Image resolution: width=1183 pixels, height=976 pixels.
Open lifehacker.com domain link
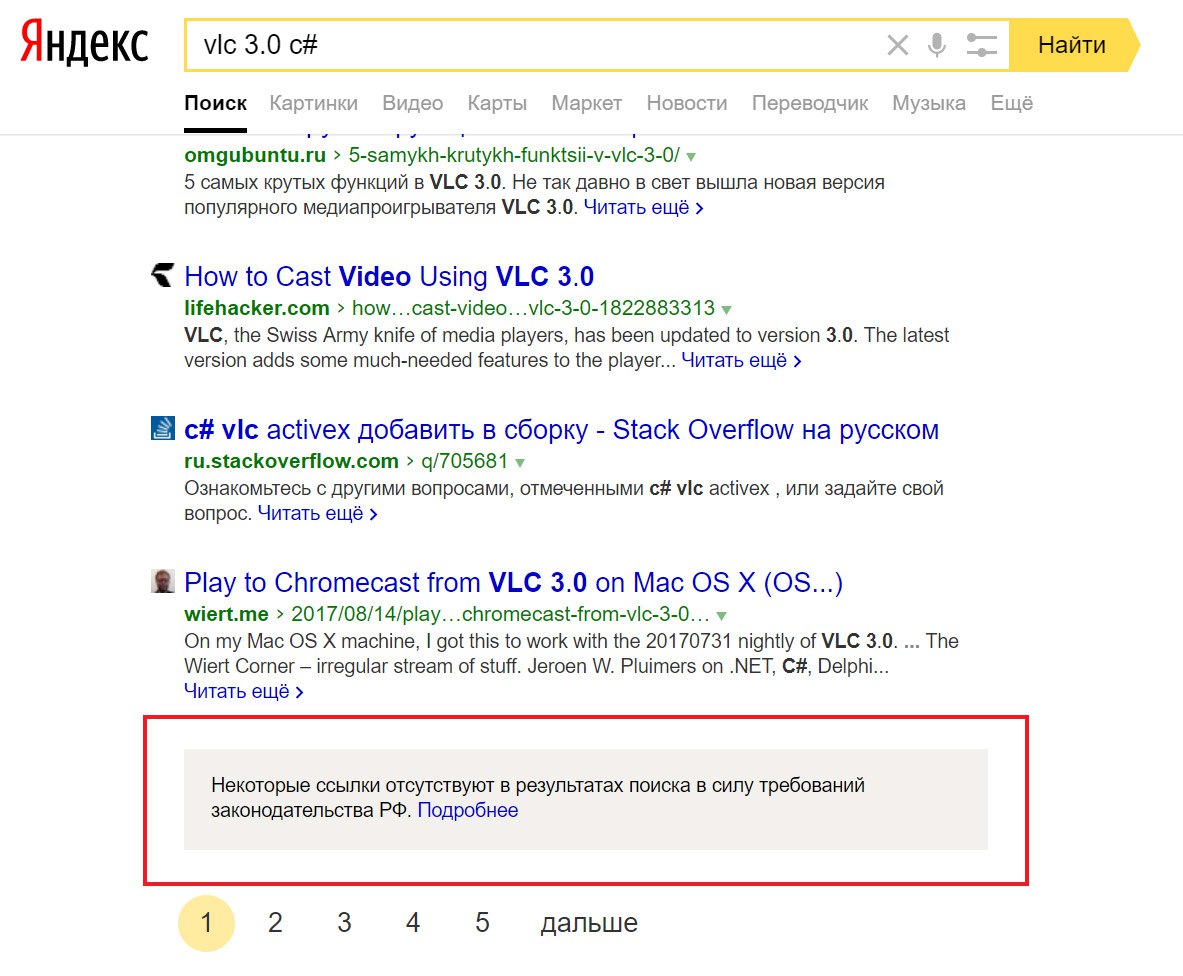tap(257, 308)
